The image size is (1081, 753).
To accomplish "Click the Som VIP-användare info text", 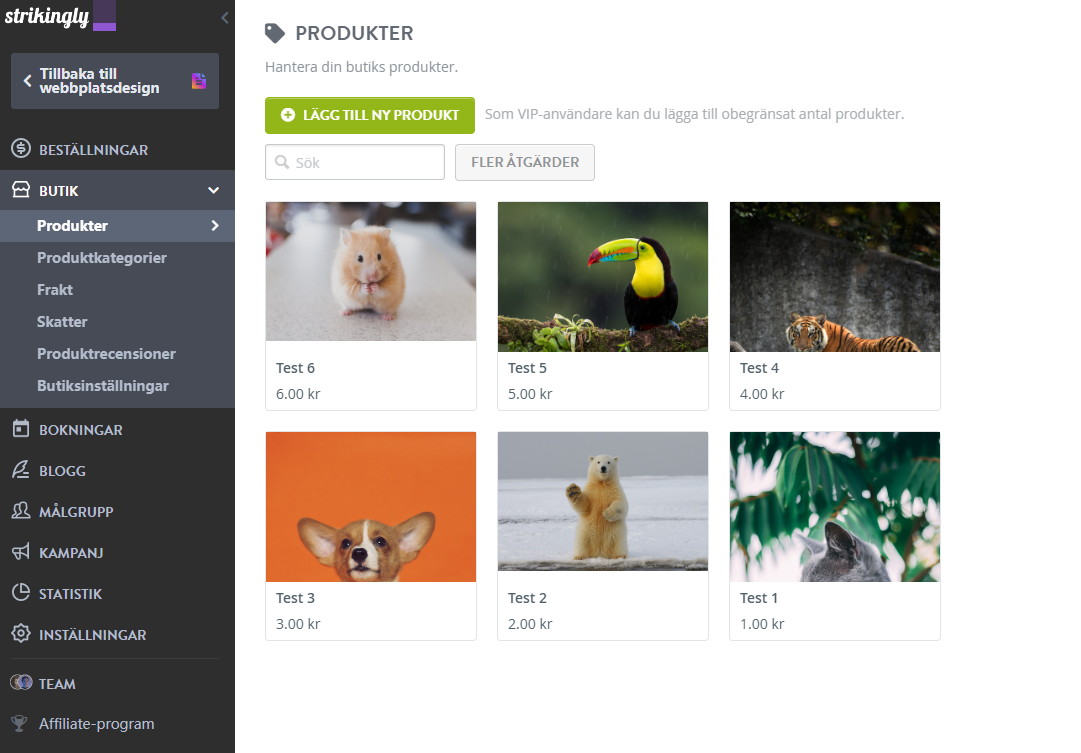I will 694,114.
